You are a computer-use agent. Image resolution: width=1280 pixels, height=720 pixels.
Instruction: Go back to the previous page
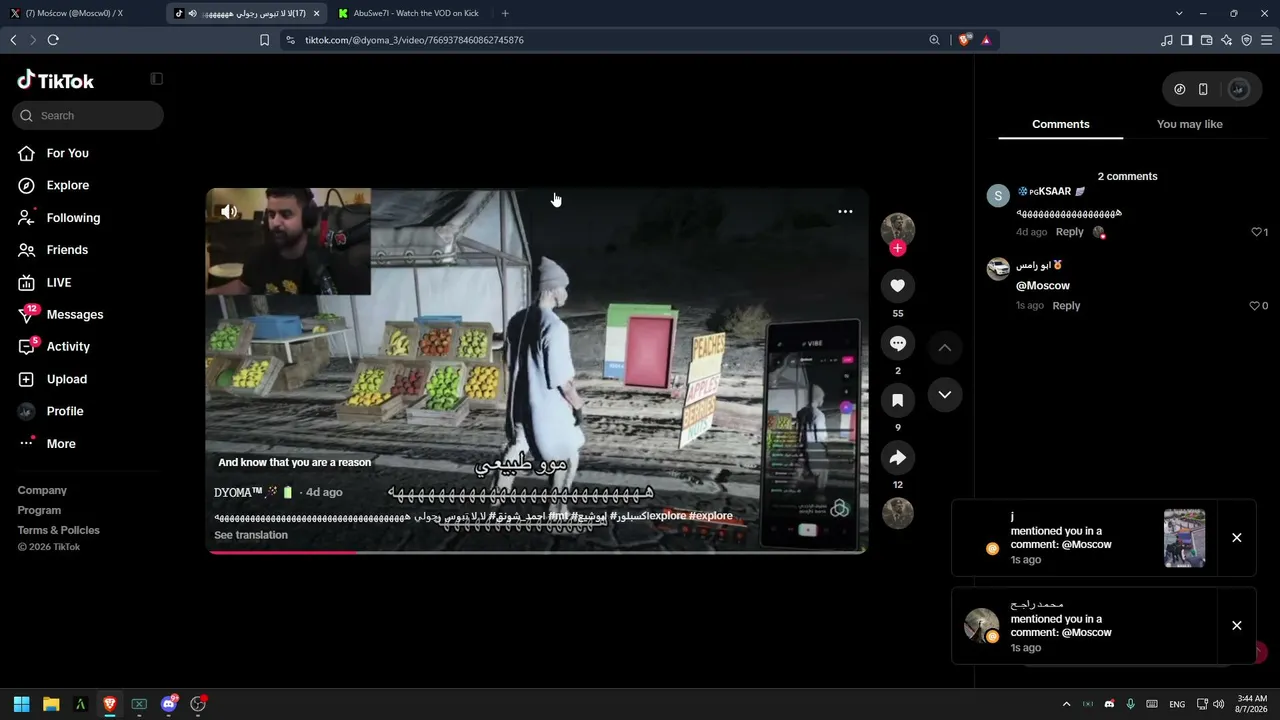coord(13,40)
